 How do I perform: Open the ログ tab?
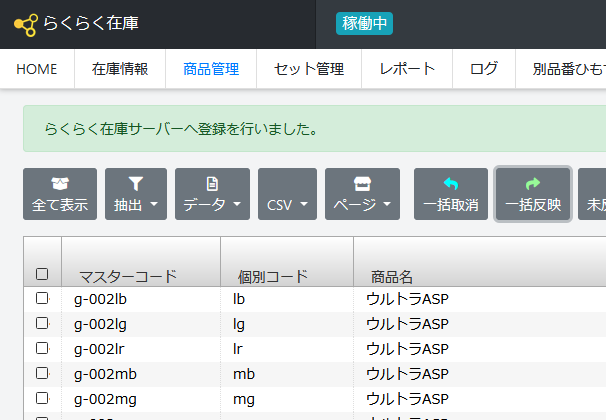click(x=484, y=69)
